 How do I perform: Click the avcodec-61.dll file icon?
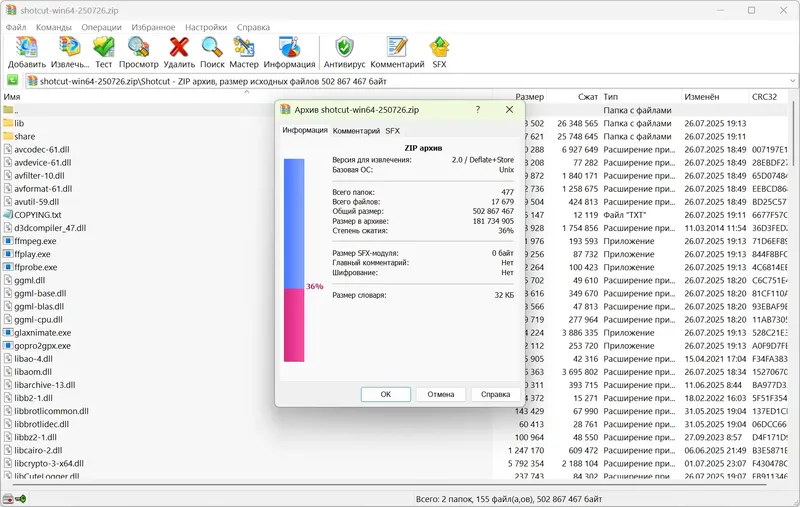point(8,149)
